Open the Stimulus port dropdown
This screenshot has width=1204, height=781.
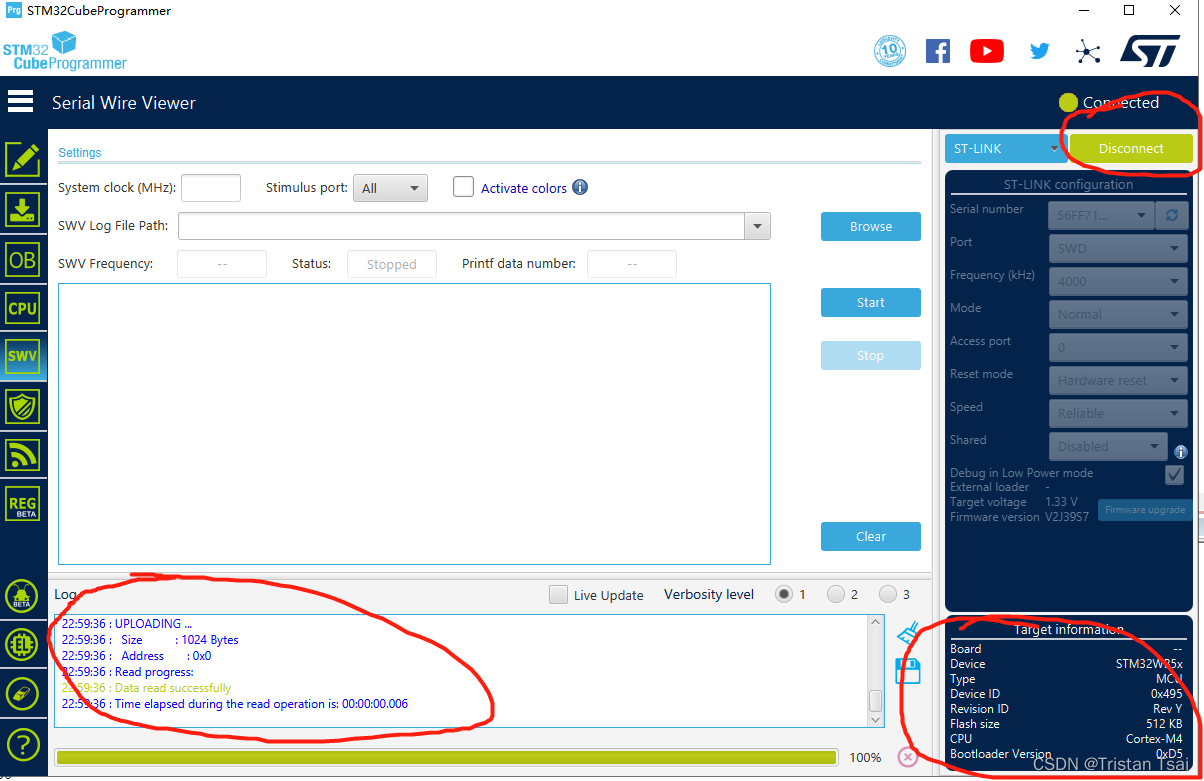[x=391, y=188]
